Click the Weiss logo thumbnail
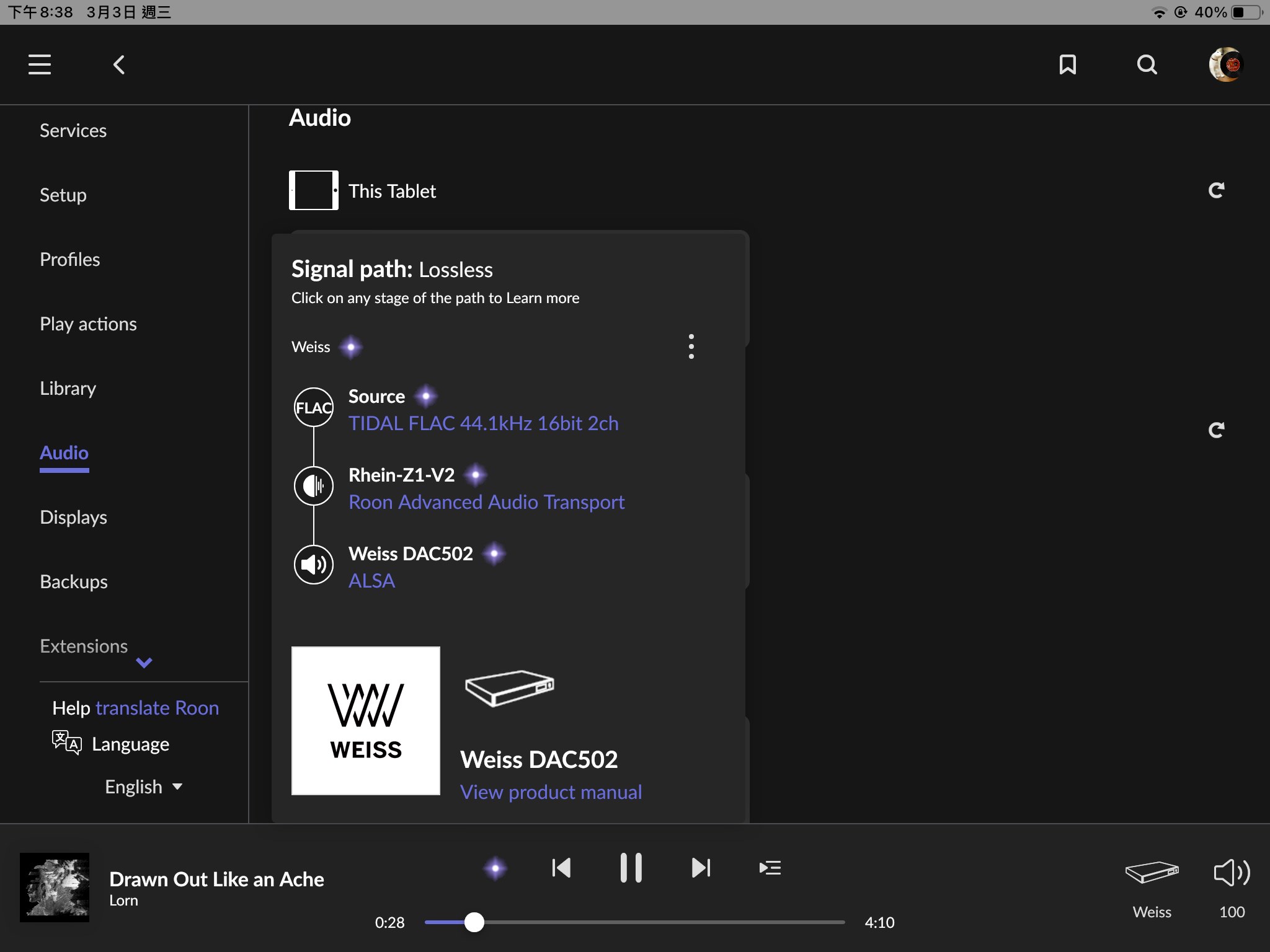The image size is (1270, 952). (366, 721)
